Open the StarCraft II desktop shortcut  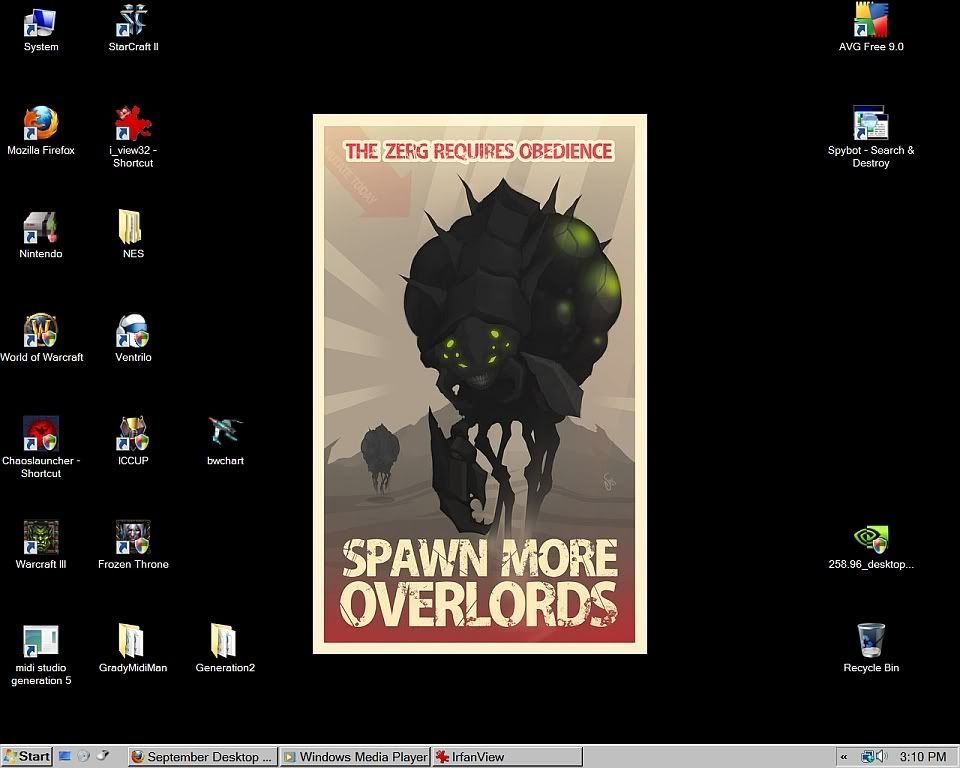click(x=133, y=22)
